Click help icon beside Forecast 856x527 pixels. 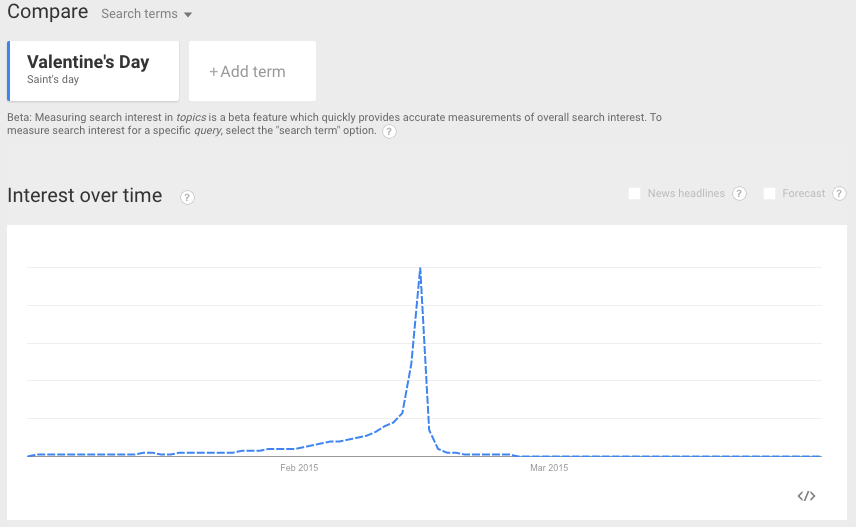[839, 194]
